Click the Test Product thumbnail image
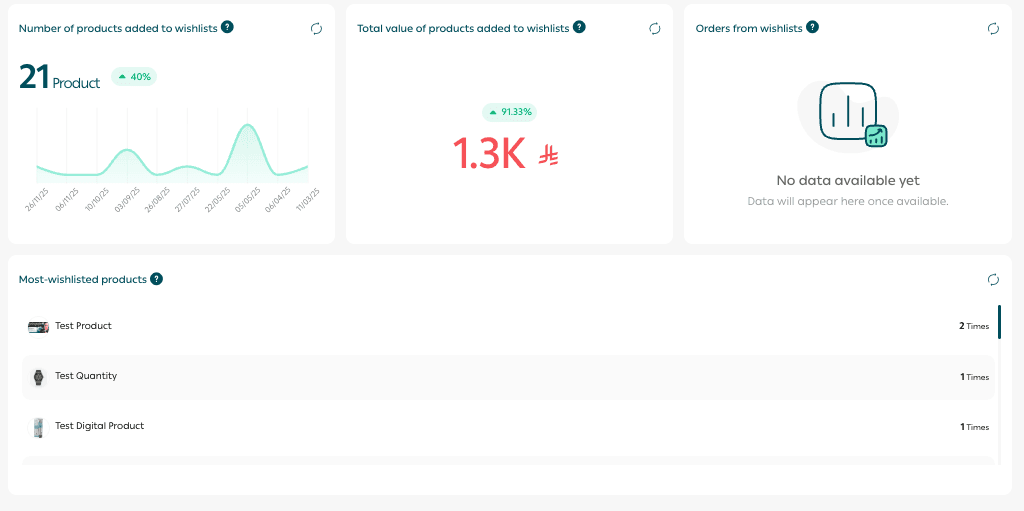This screenshot has width=1024, height=511. pyautogui.click(x=38, y=327)
